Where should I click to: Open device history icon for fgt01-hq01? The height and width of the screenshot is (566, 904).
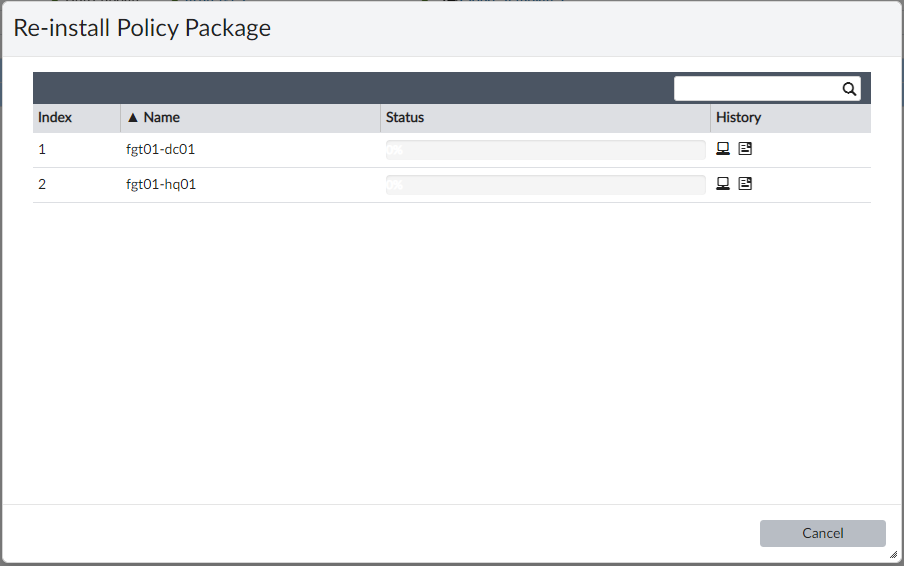723,184
